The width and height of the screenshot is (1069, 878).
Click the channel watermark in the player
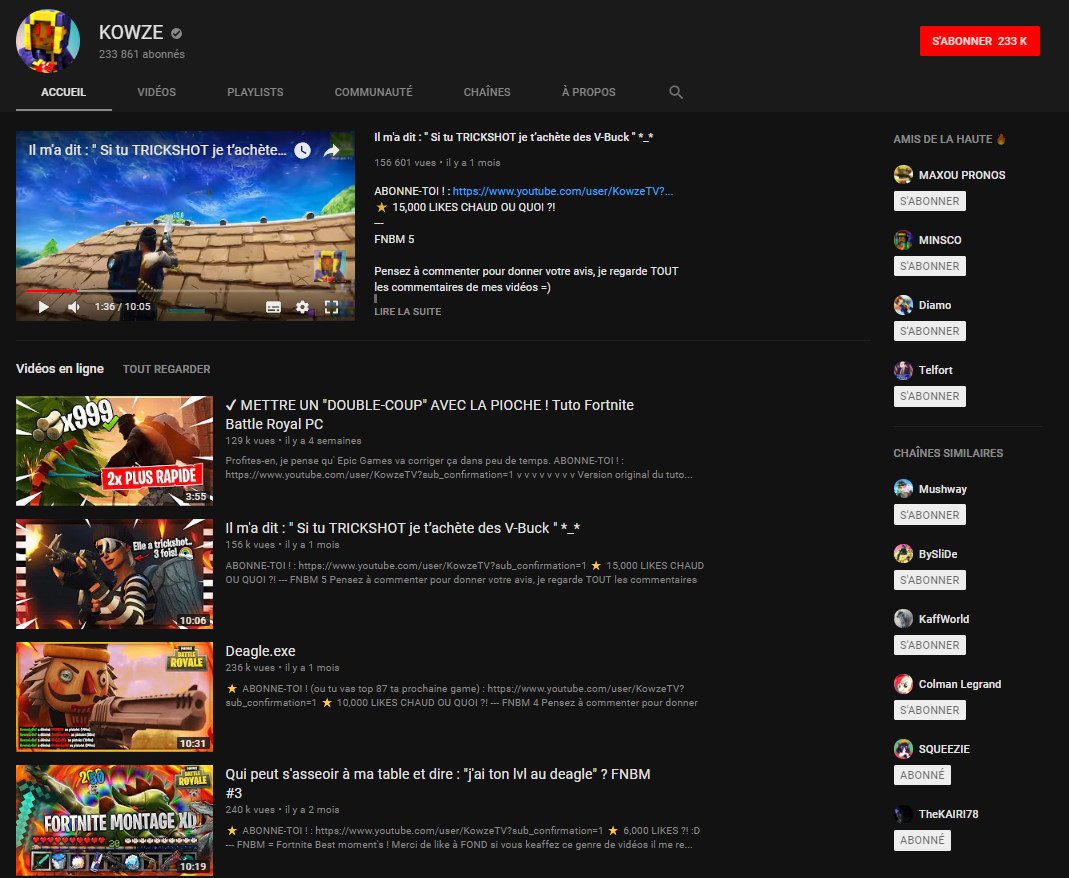click(x=330, y=266)
